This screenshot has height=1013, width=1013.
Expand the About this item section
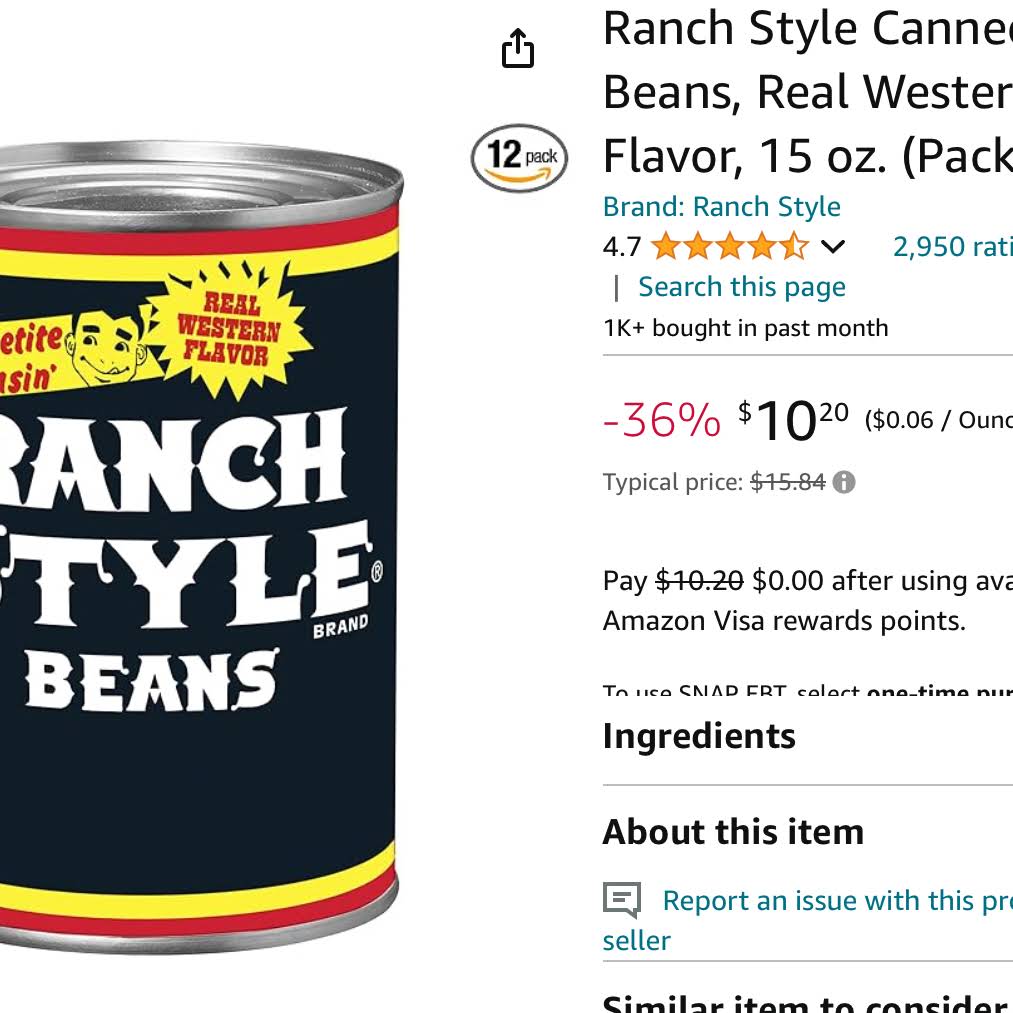coord(808,832)
